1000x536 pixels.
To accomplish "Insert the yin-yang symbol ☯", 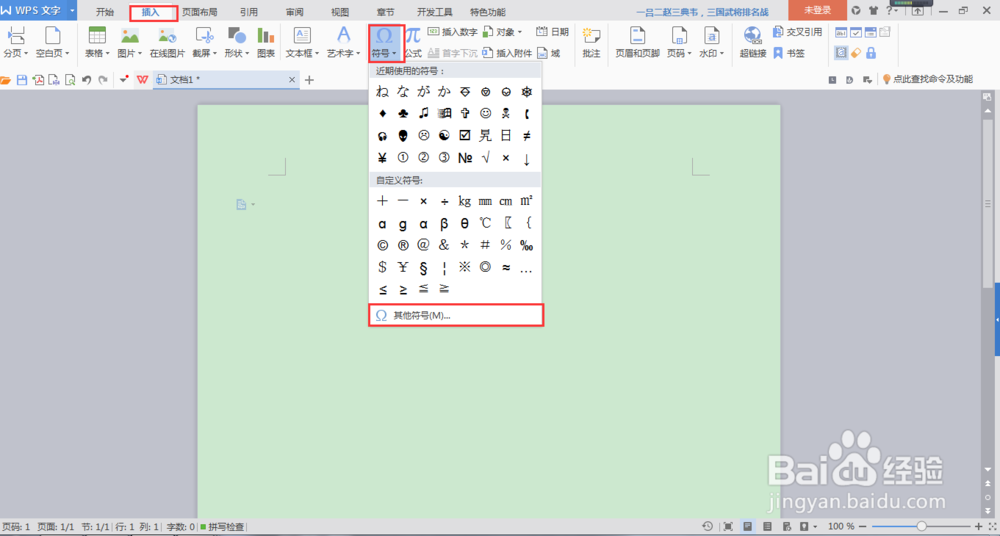I will click(x=444, y=135).
